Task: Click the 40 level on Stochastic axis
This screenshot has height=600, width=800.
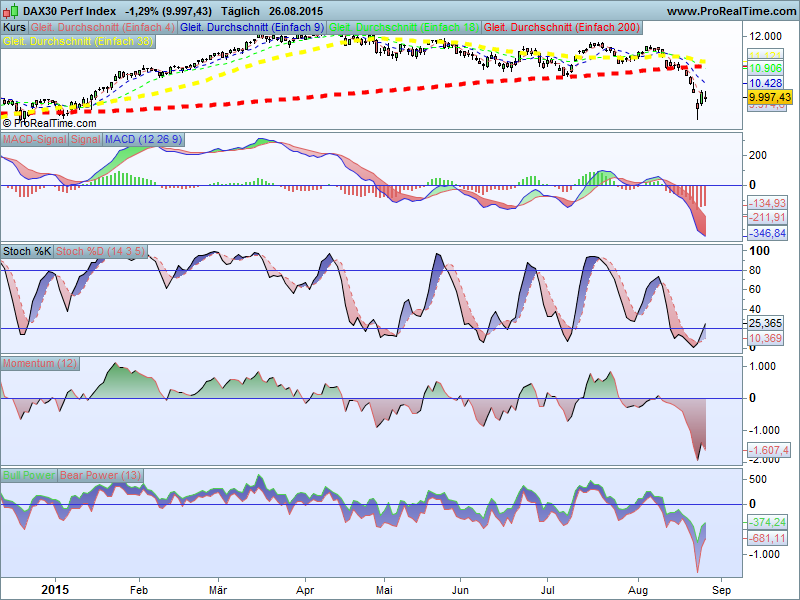Action: pyautogui.click(x=755, y=309)
